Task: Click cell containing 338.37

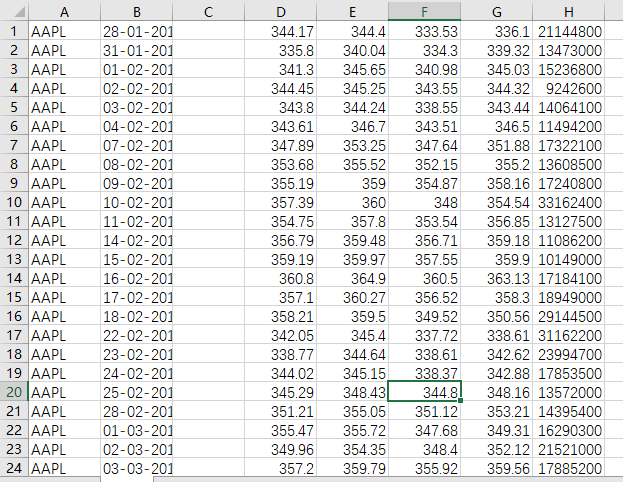Action: (x=424, y=374)
